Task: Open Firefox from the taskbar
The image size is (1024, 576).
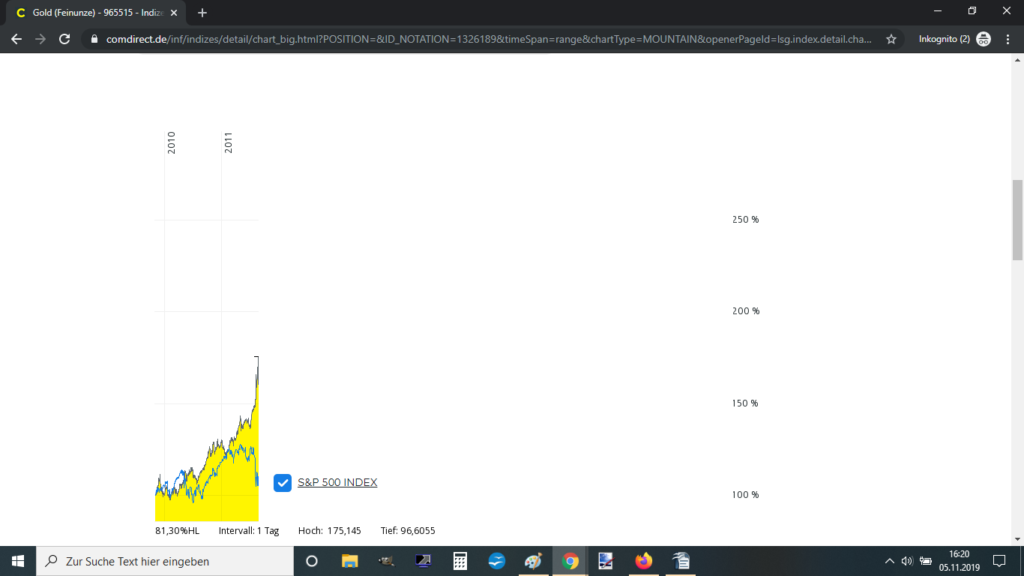Action: (x=643, y=561)
